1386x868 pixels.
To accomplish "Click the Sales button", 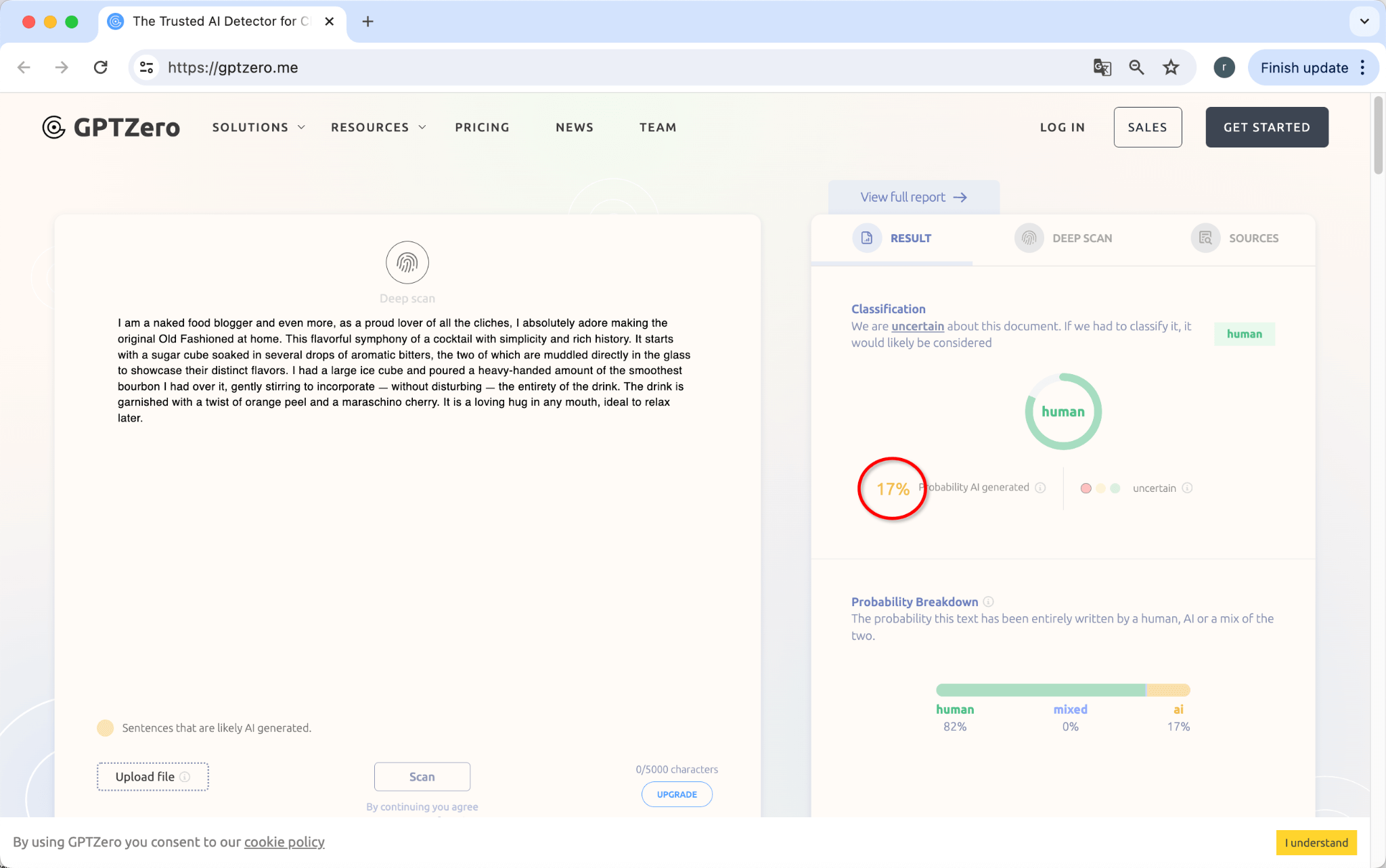I will pos(1147,127).
